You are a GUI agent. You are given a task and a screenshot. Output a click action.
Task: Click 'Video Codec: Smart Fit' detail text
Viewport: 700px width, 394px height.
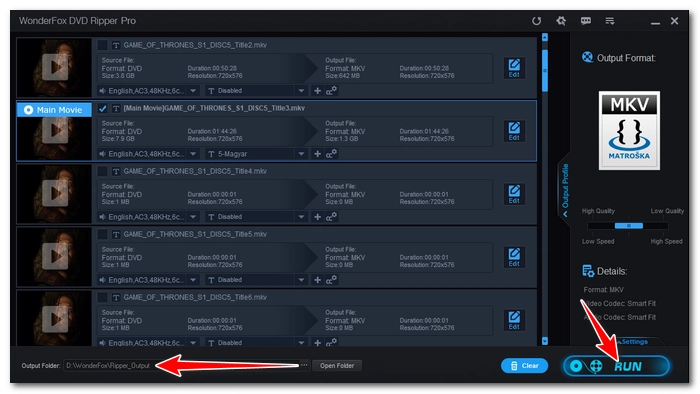click(620, 303)
